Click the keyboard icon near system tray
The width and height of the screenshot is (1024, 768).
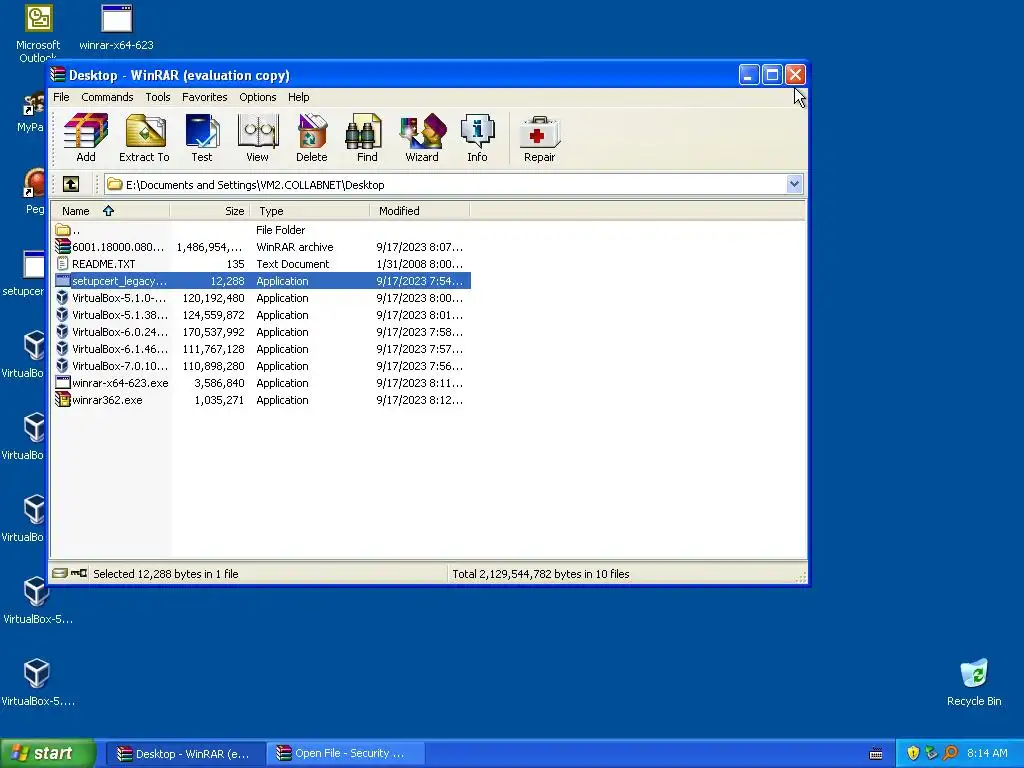click(x=876, y=754)
